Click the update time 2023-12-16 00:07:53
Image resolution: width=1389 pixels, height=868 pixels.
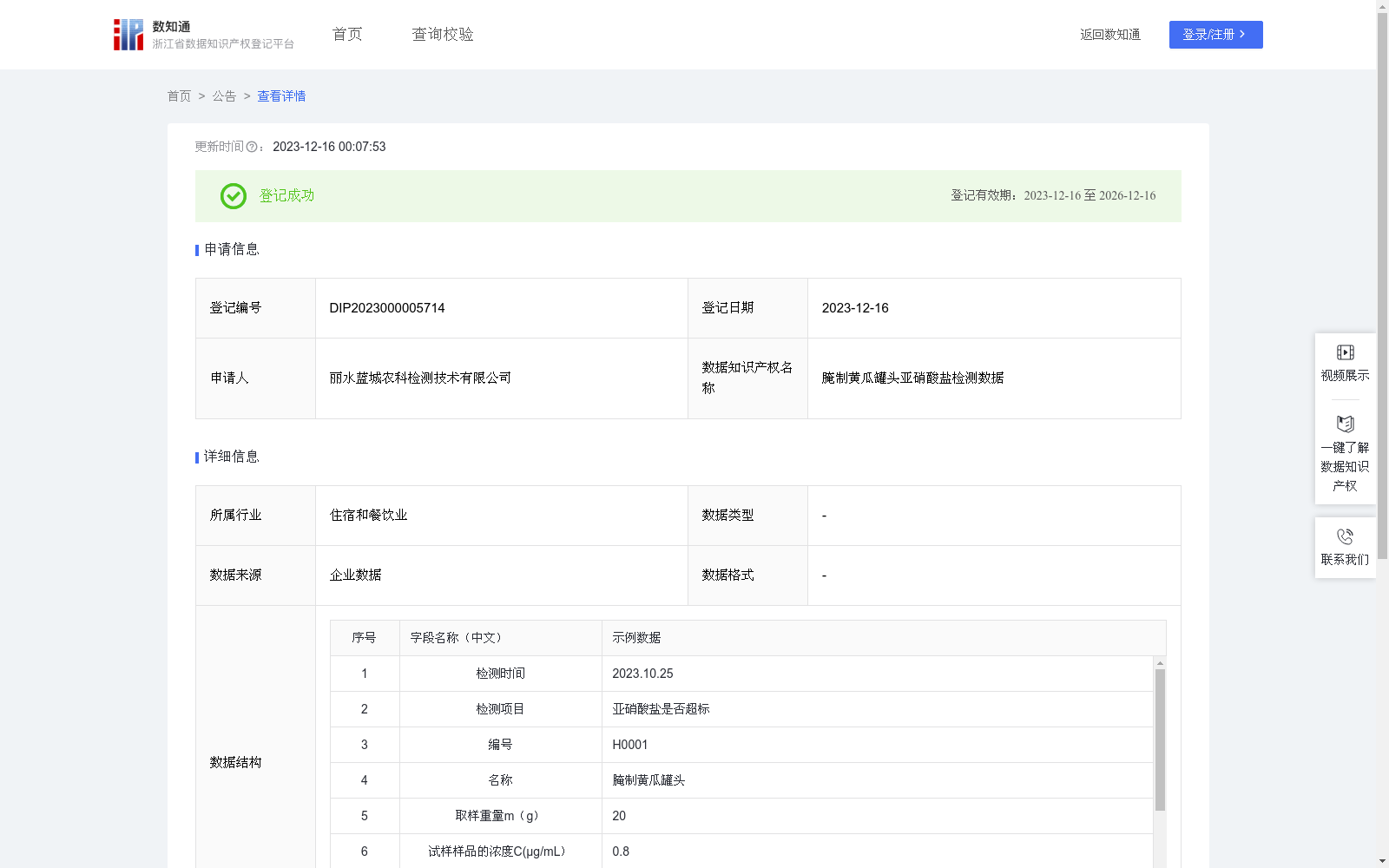click(x=329, y=148)
